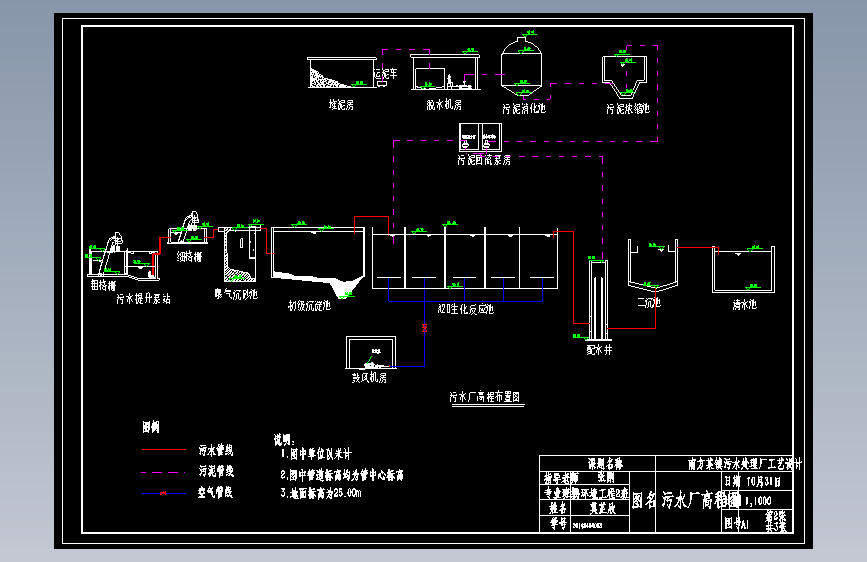Select the 环境工程2班 class text
The width and height of the screenshot is (867, 562).
(604, 492)
